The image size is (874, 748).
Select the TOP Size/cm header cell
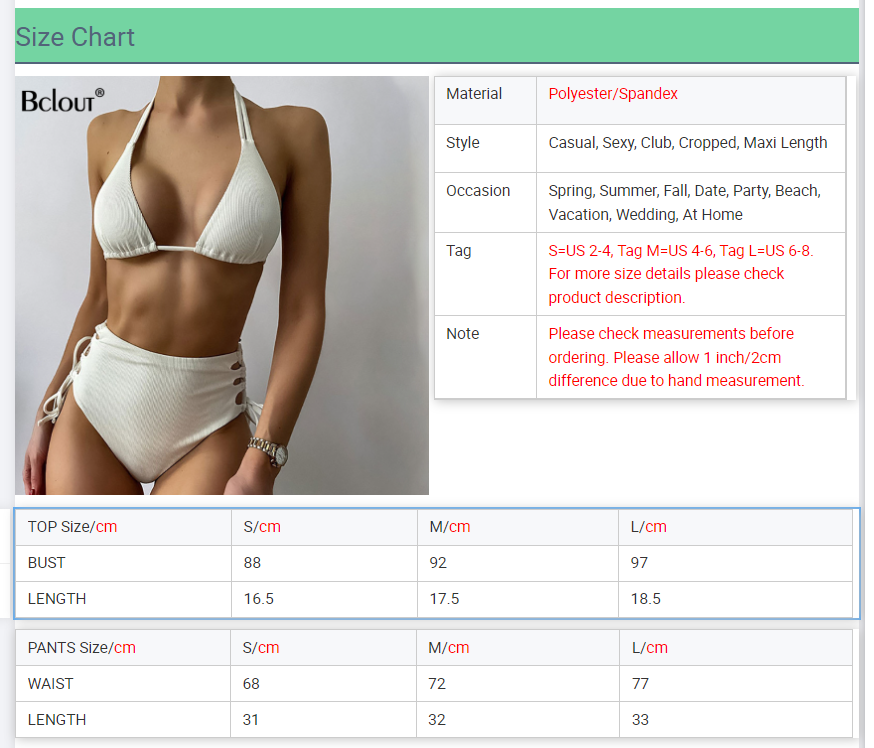72,527
